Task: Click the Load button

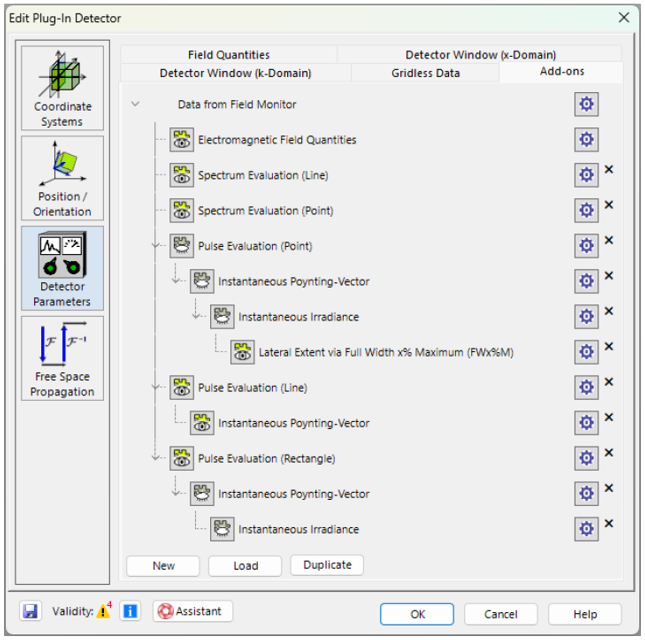Action: pyautogui.click(x=246, y=566)
